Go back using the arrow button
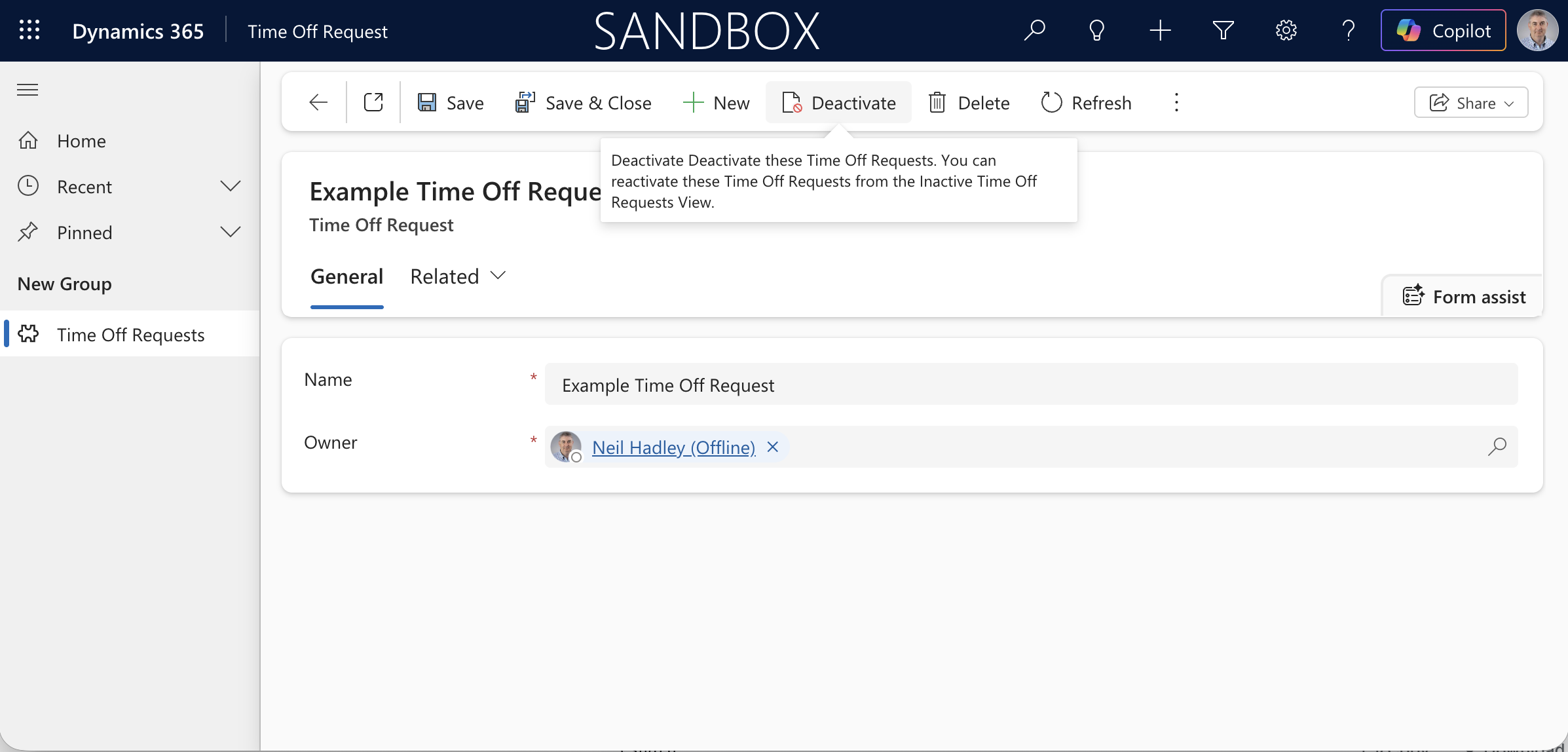Image resolution: width=1568 pixels, height=752 pixels. [318, 102]
